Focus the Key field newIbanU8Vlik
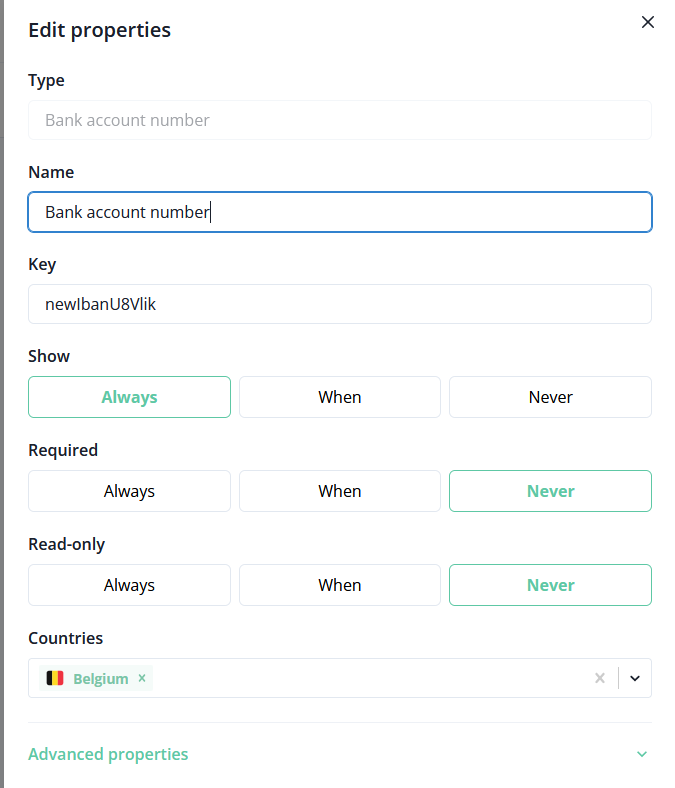675x788 pixels. click(x=339, y=304)
